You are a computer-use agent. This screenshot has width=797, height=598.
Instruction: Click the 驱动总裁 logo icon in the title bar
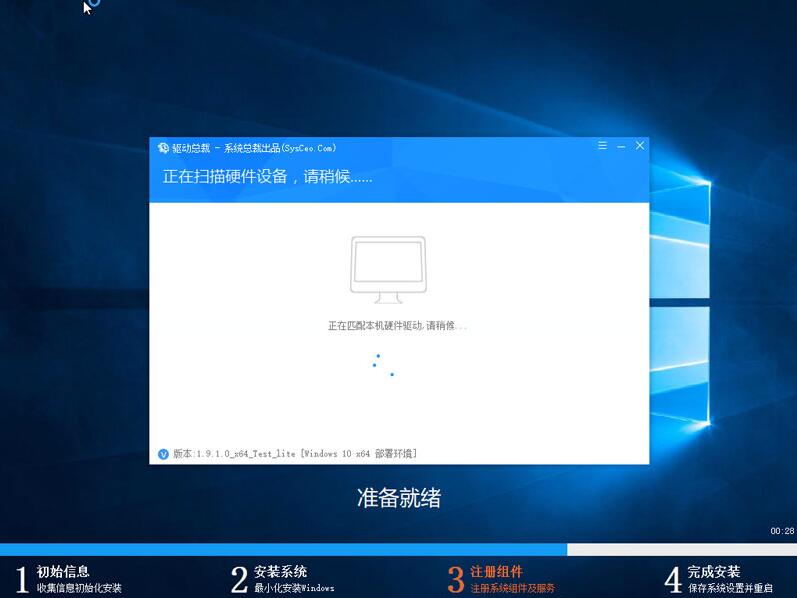(163, 148)
